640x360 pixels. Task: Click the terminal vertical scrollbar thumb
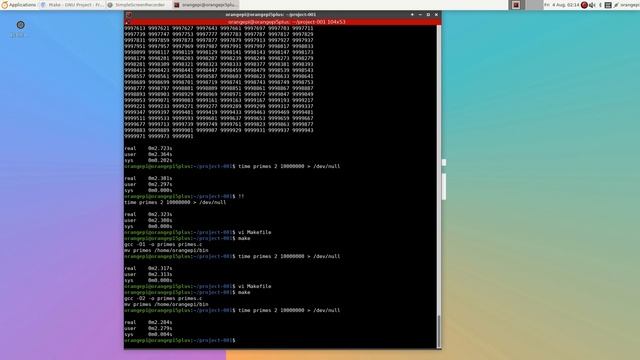(x=439, y=331)
